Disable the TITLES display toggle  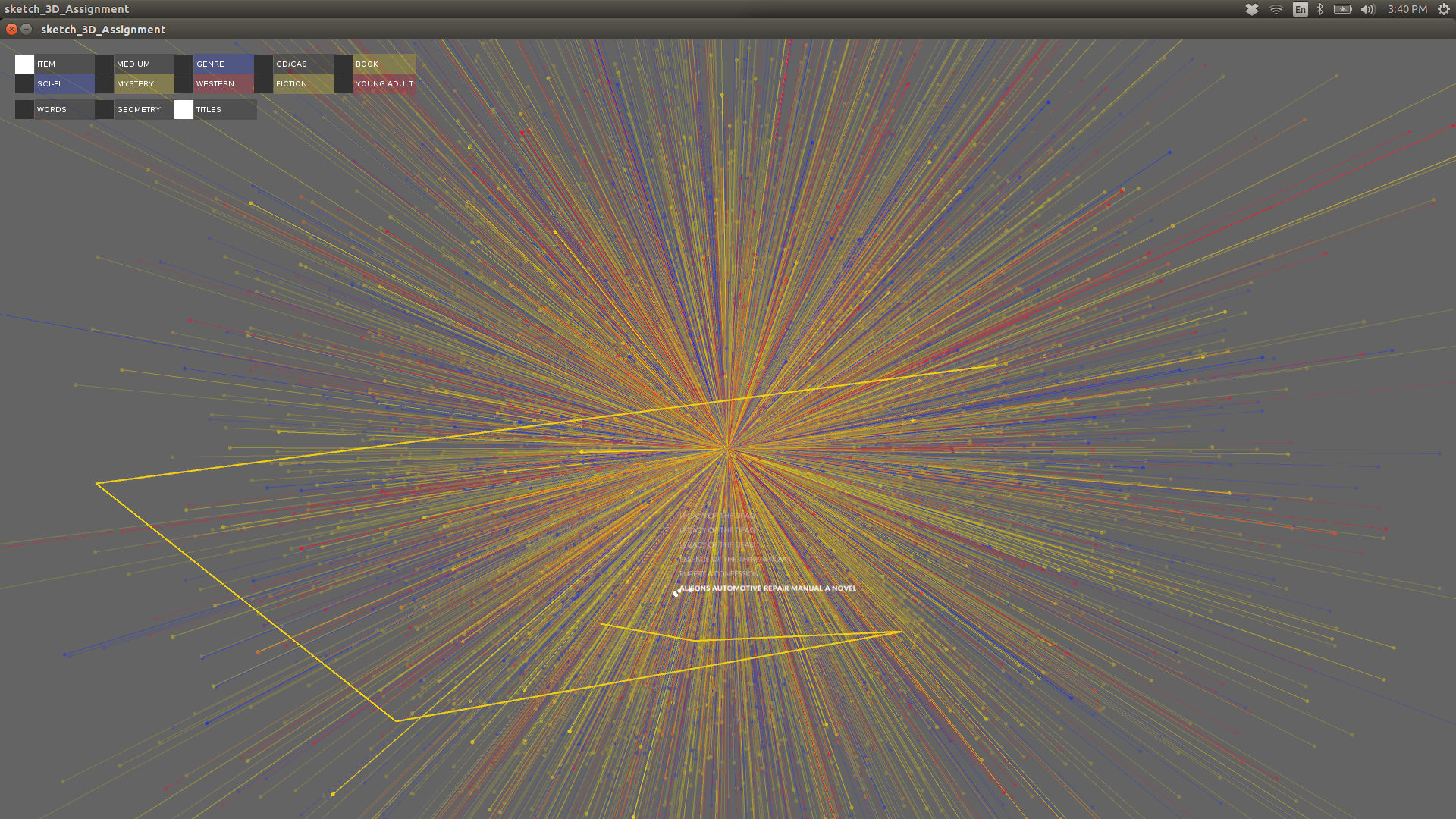[x=184, y=110]
